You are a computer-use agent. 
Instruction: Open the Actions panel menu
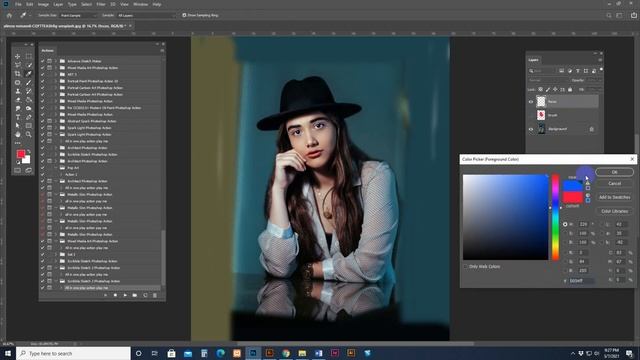tap(162, 51)
